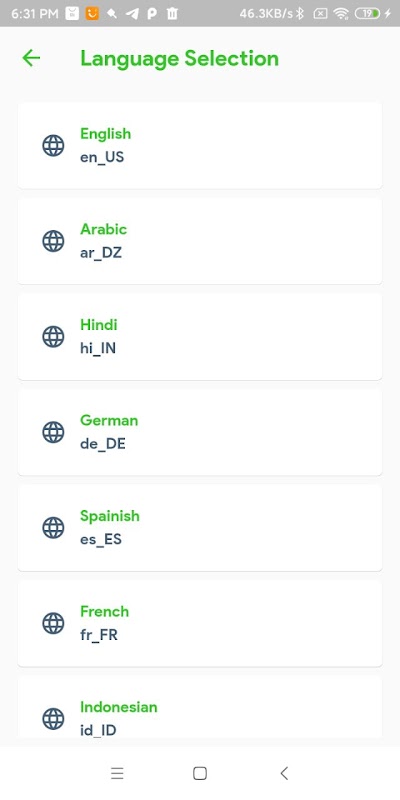Open the Telegram notification icon in status bar
Screen dimensions: 400x800
click(x=132, y=14)
